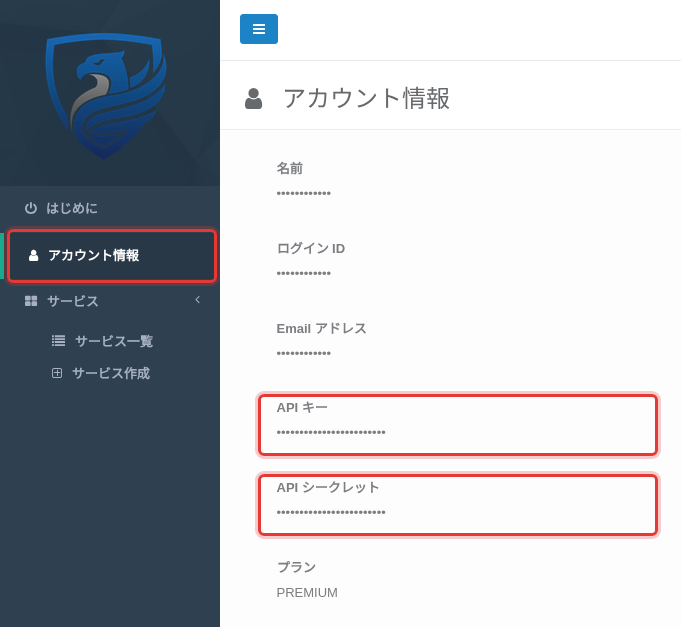Click the plus-box icon beside サービス作成

pyautogui.click(x=57, y=373)
